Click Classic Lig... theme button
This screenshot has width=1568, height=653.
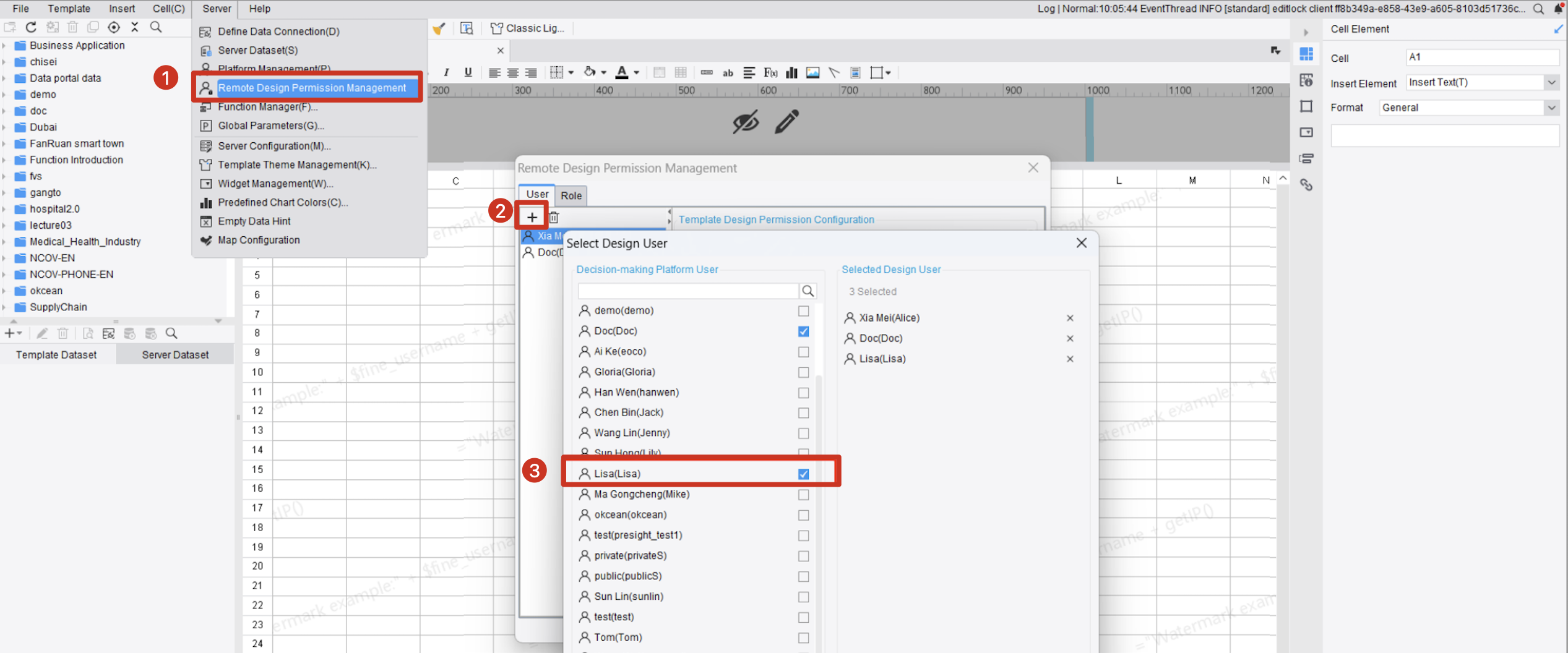(528, 28)
